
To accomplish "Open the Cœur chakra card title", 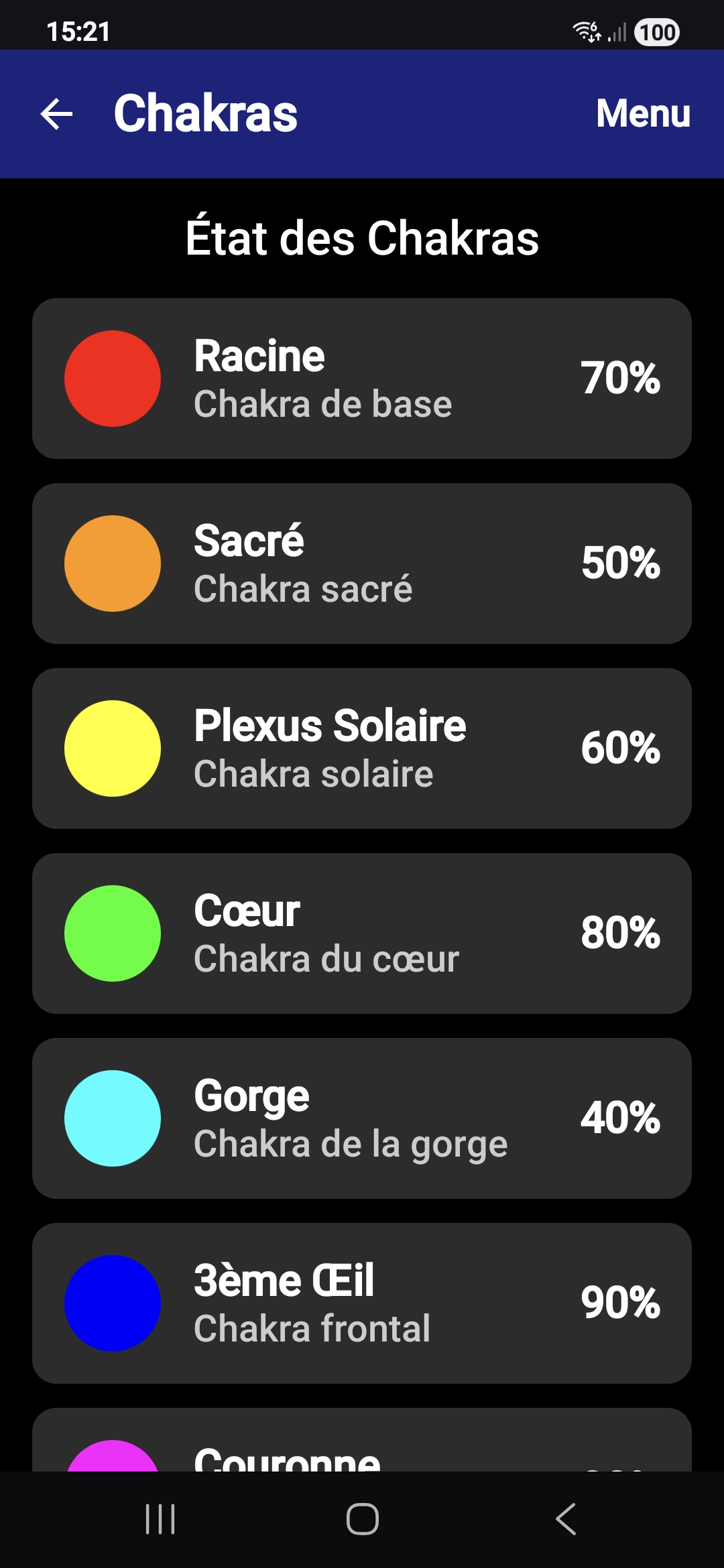I will (x=247, y=911).
